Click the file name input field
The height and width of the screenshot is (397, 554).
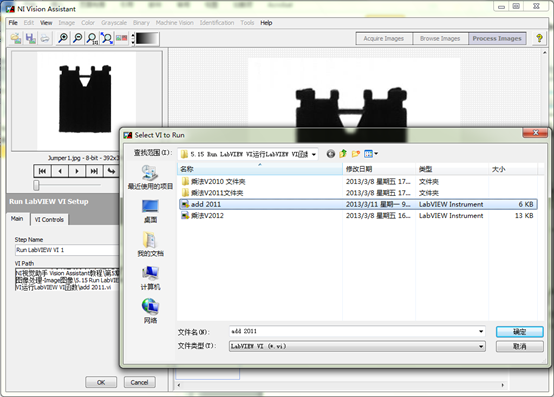click(x=353, y=331)
